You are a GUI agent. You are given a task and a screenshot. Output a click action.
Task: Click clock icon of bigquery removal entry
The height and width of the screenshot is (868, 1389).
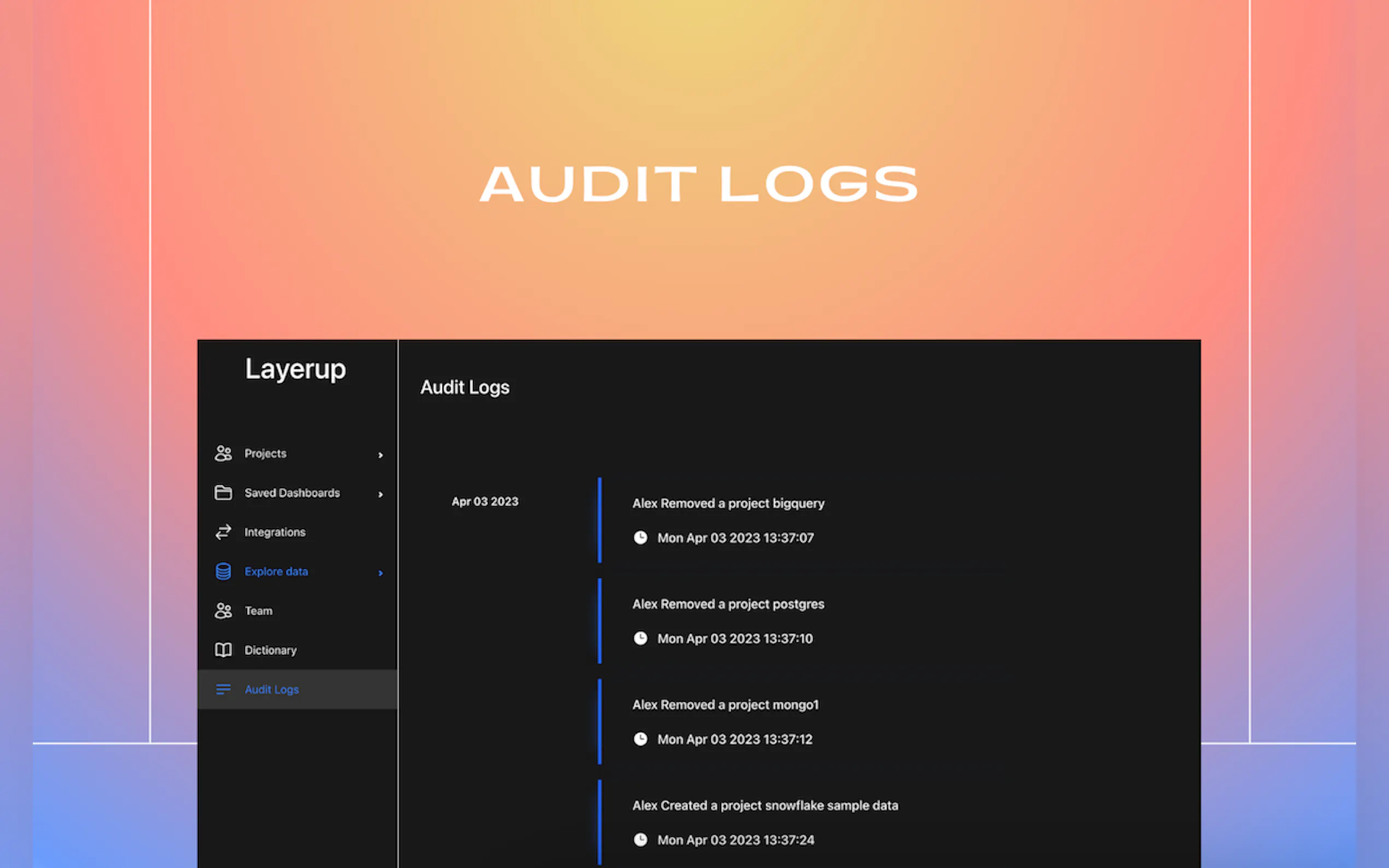click(640, 537)
